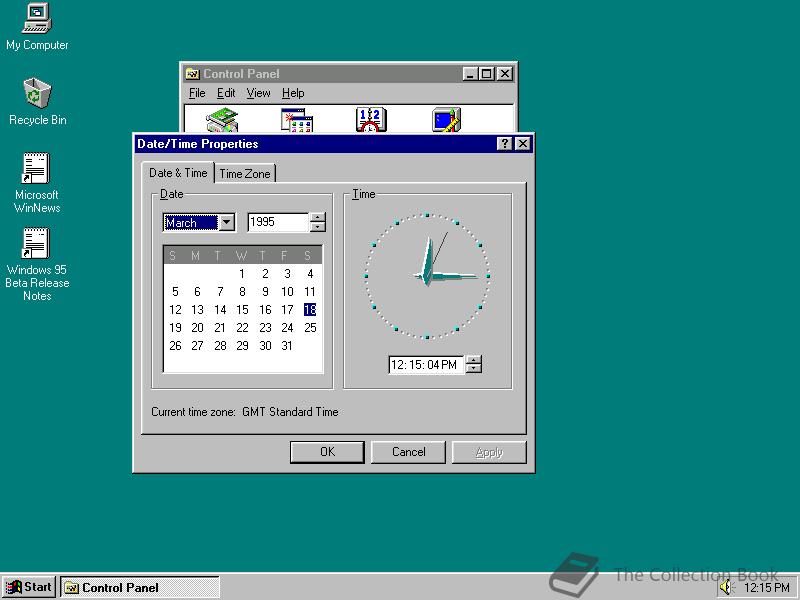Open the My Computer desktop icon

tap(37, 27)
